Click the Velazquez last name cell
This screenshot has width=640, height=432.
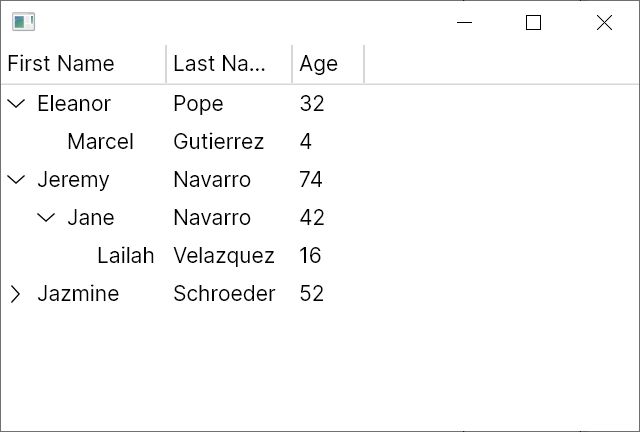pos(223,256)
